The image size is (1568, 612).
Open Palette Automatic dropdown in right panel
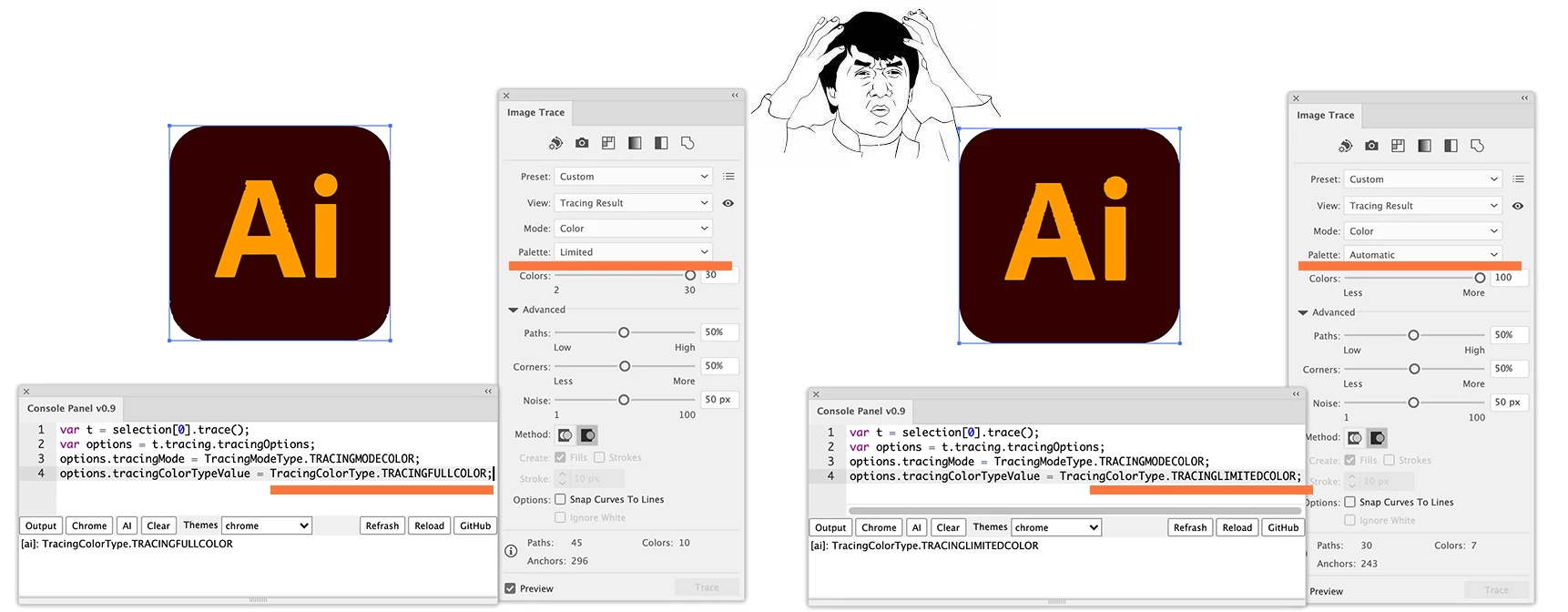click(x=1422, y=255)
